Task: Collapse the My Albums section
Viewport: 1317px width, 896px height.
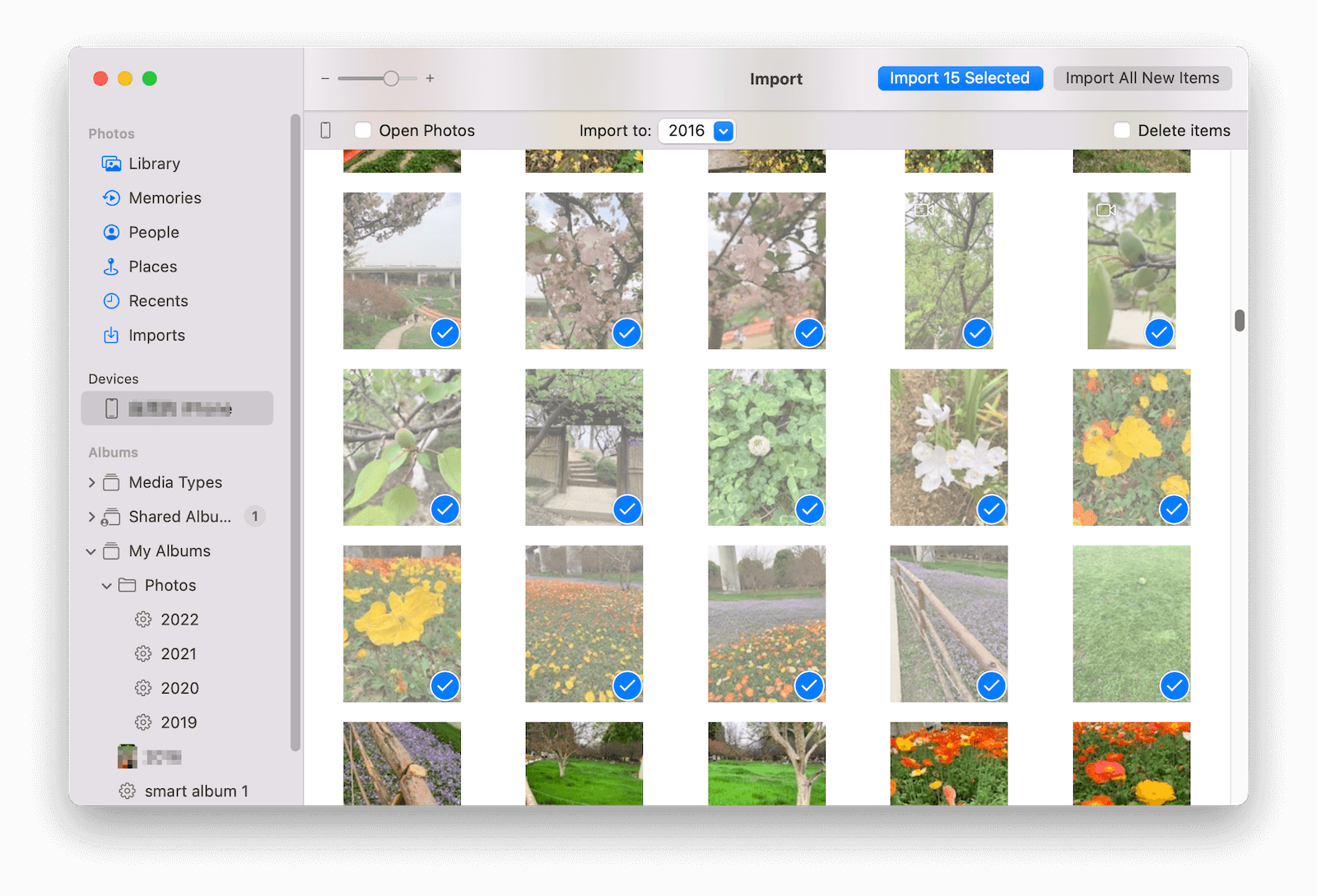Action: [x=91, y=551]
